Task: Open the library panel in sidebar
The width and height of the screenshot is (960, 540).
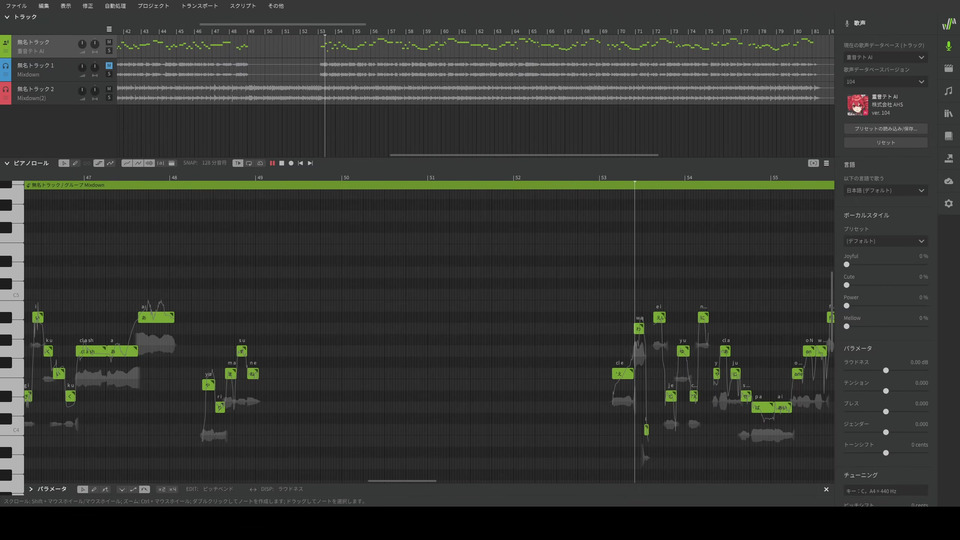Action: (x=948, y=113)
